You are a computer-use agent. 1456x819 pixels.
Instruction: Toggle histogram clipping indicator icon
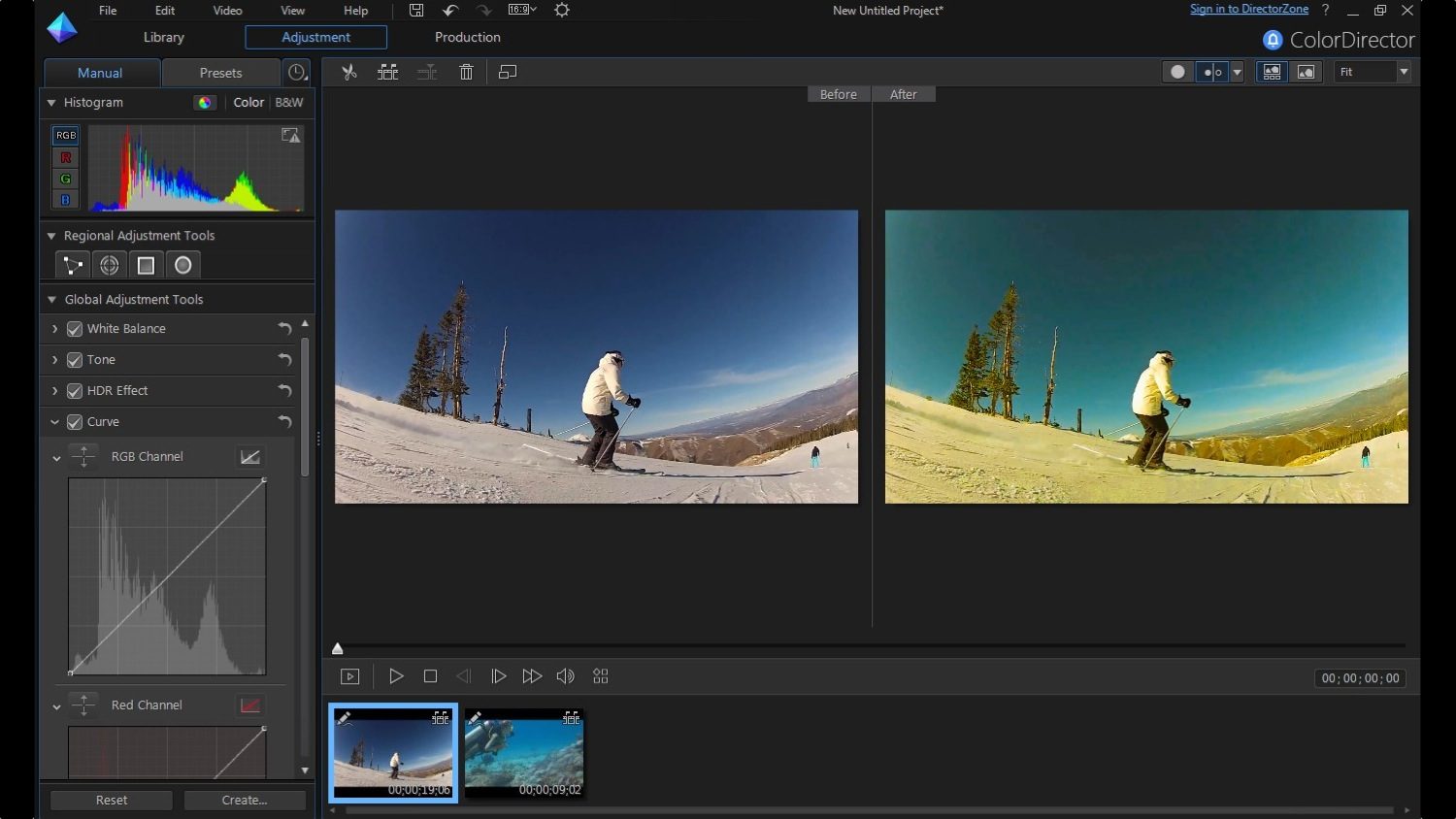(291, 136)
